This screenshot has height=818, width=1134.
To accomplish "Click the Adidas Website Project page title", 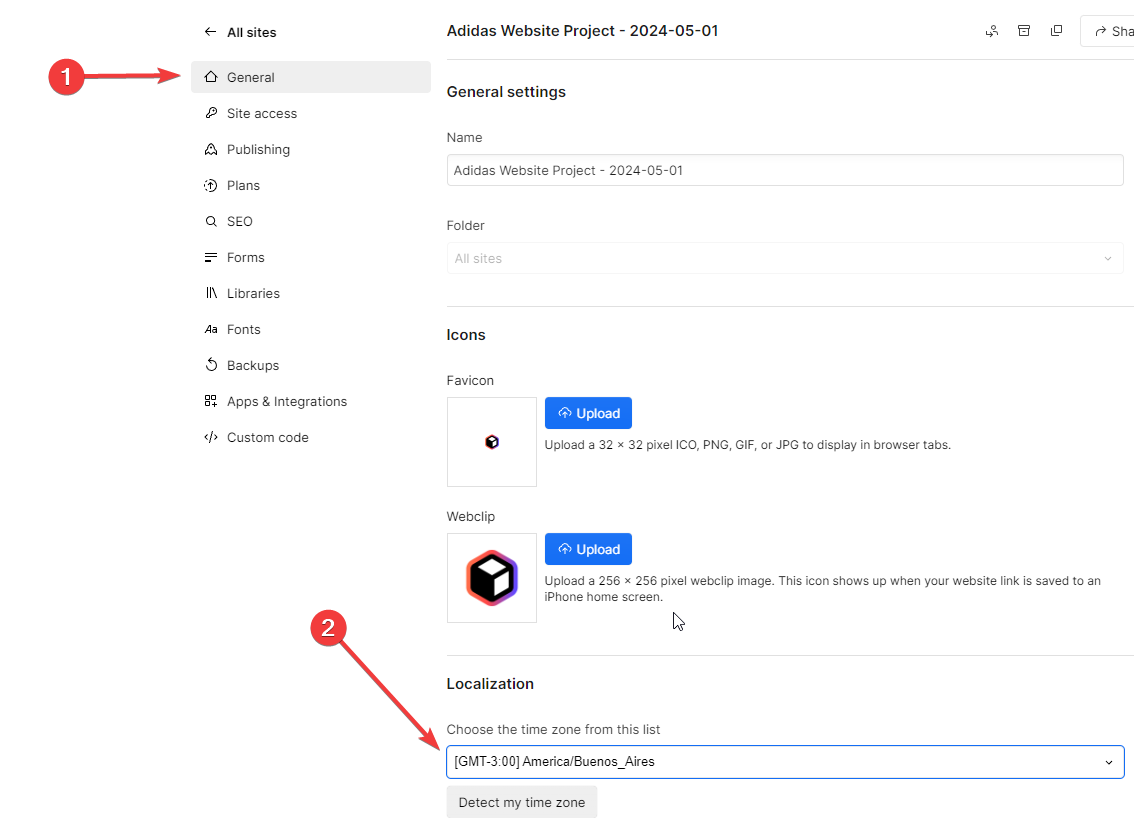I will 582,31.
